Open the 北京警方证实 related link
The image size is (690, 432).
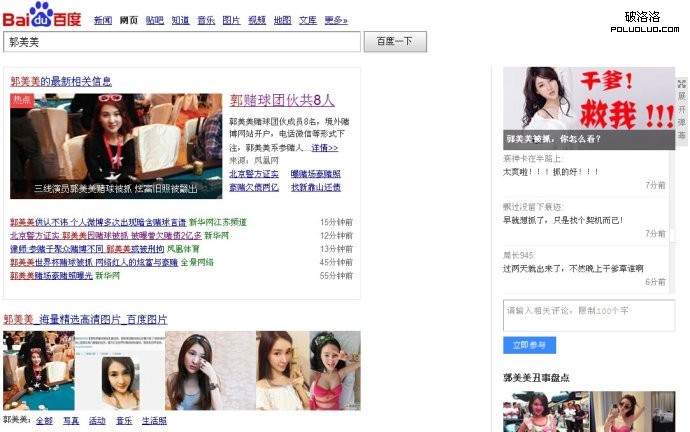click(254, 173)
